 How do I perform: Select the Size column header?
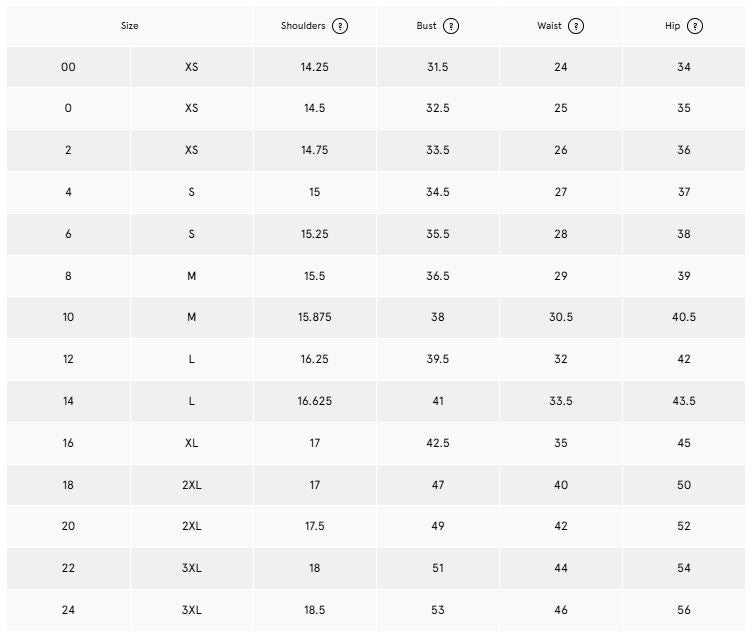(x=129, y=26)
